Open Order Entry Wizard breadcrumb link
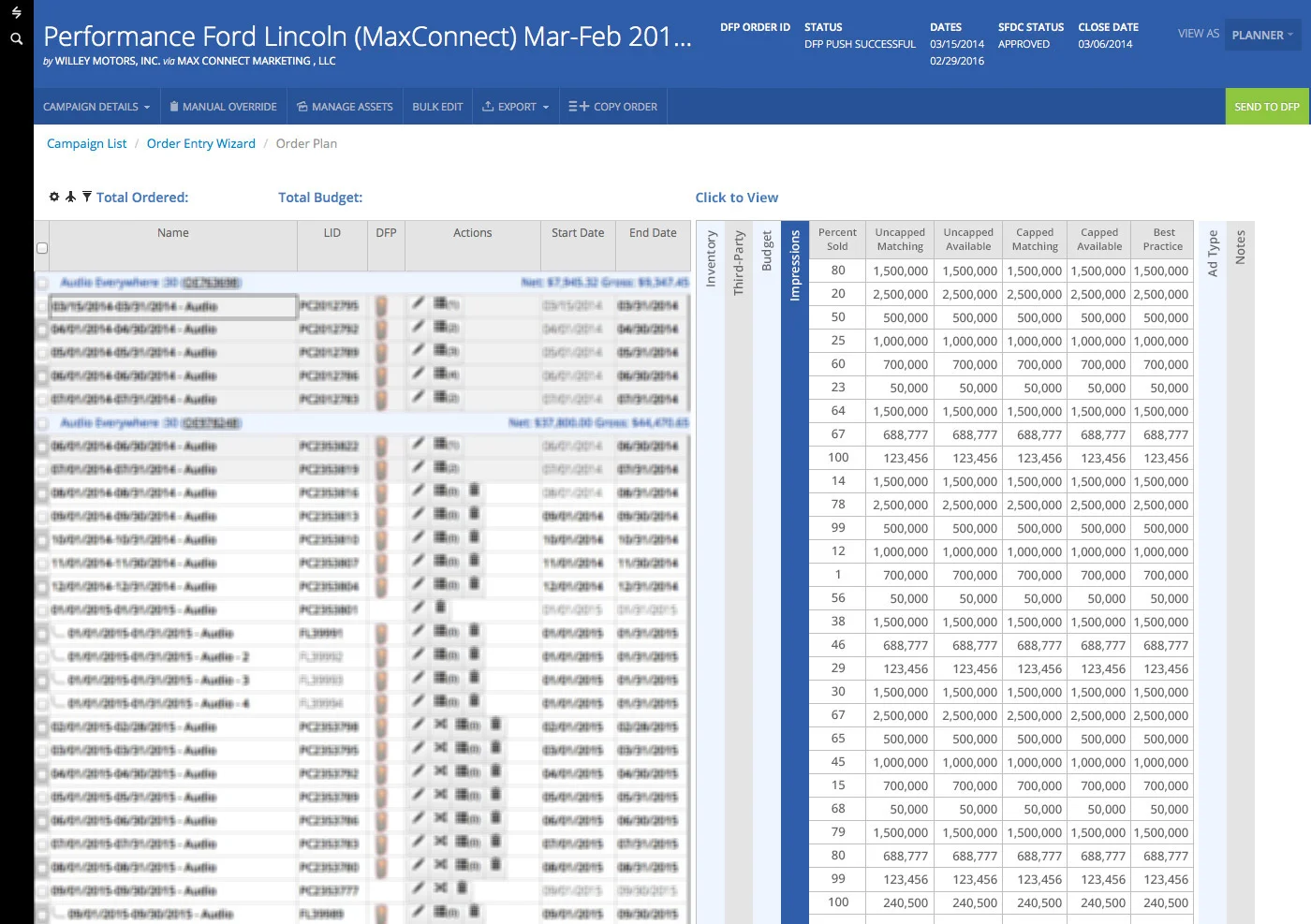 point(201,143)
